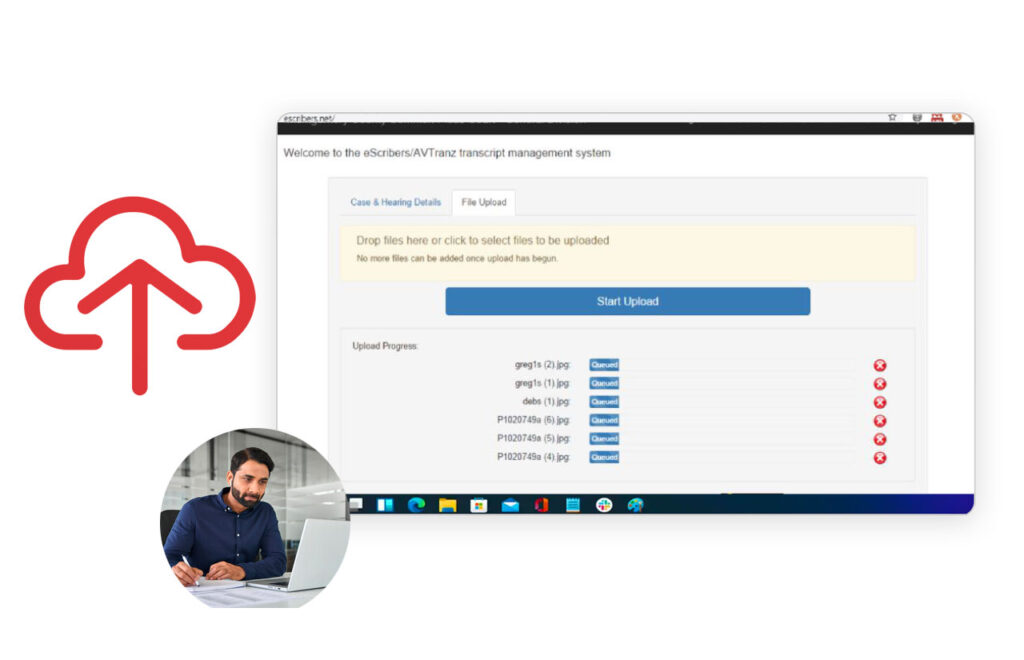Remove greg1s (2).jpg from upload queue
Screen dimensions: 1024x660
click(880, 366)
